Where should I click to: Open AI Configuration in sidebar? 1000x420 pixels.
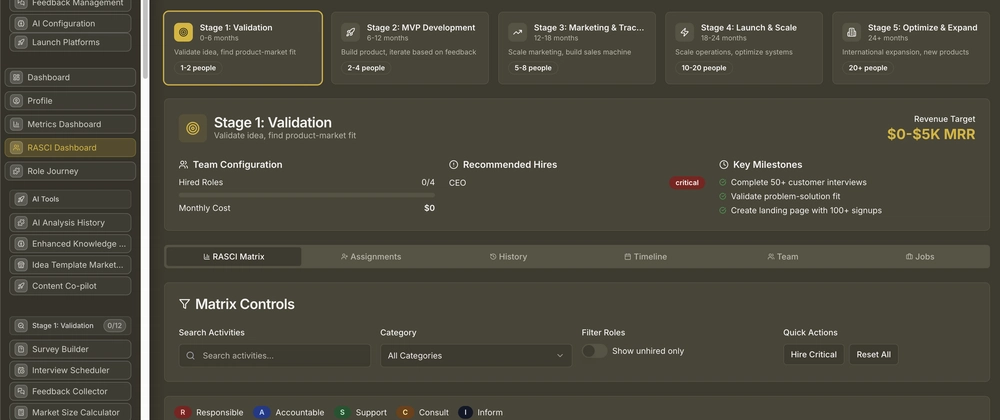[70, 24]
